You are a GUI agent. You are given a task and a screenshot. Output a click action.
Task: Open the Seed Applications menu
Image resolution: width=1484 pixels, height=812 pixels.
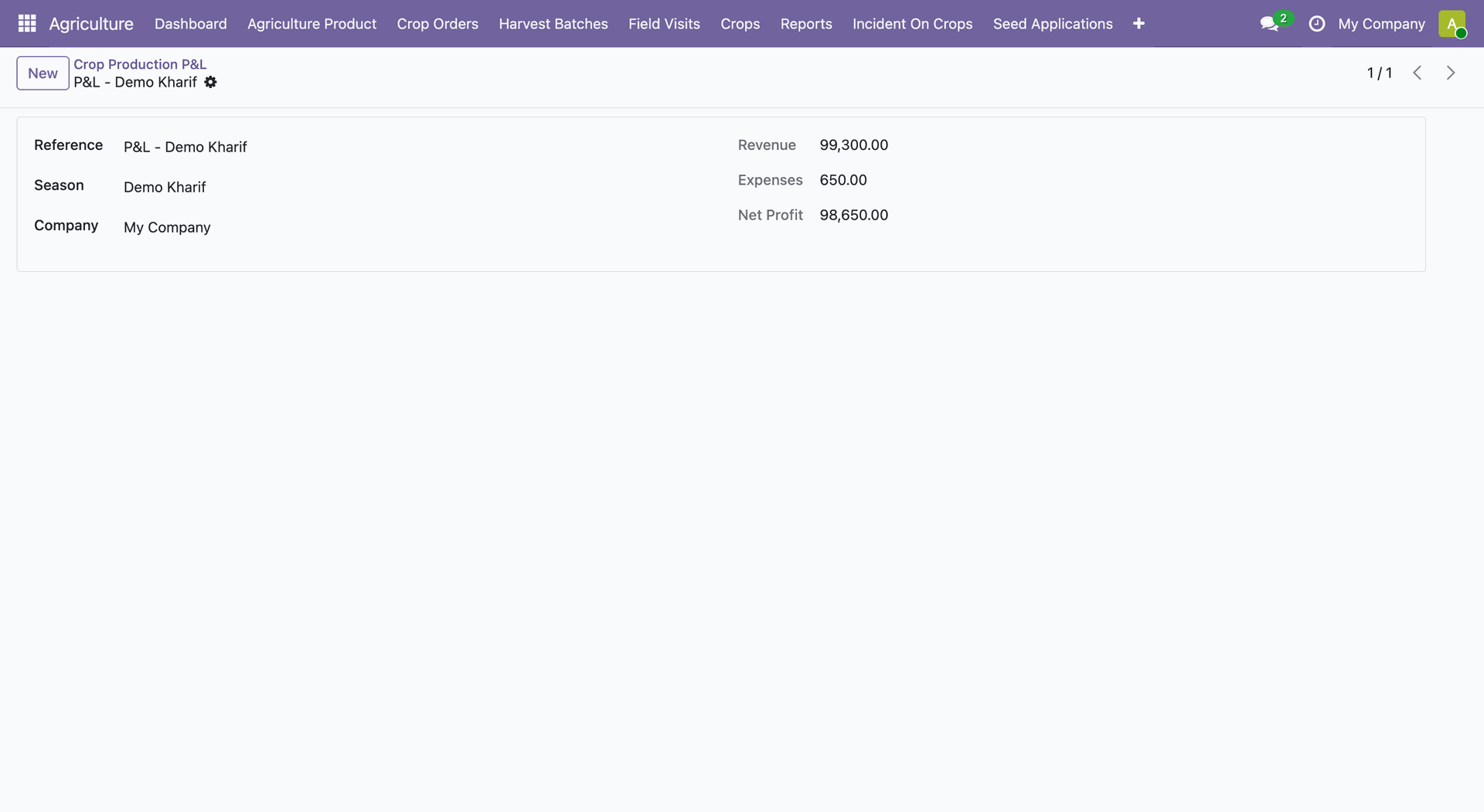[x=1053, y=24]
